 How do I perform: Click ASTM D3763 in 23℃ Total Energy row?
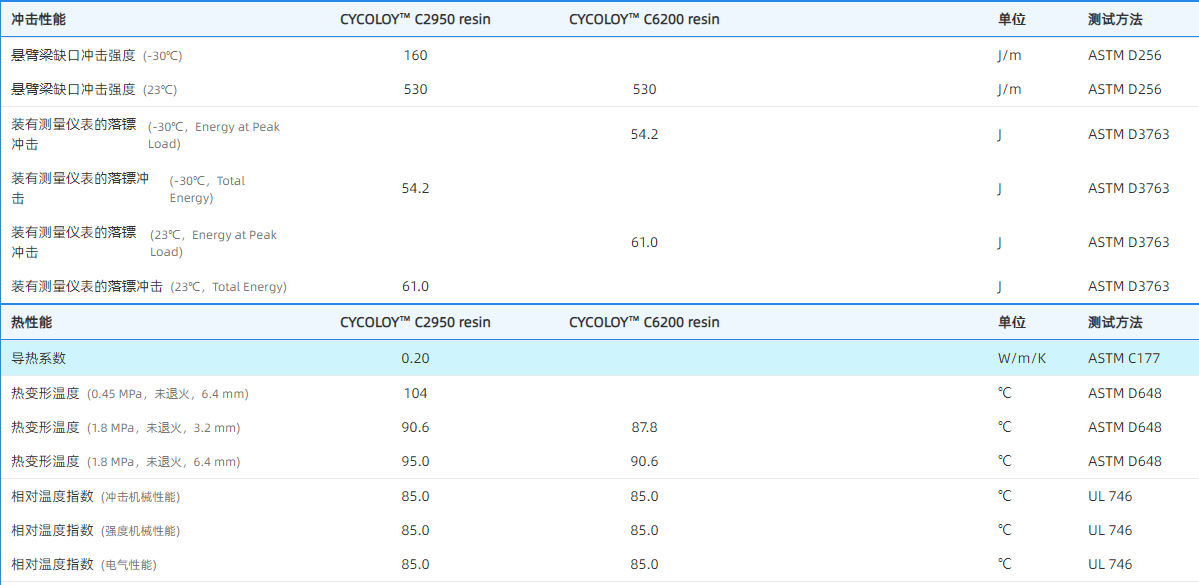pos(1129,287)
